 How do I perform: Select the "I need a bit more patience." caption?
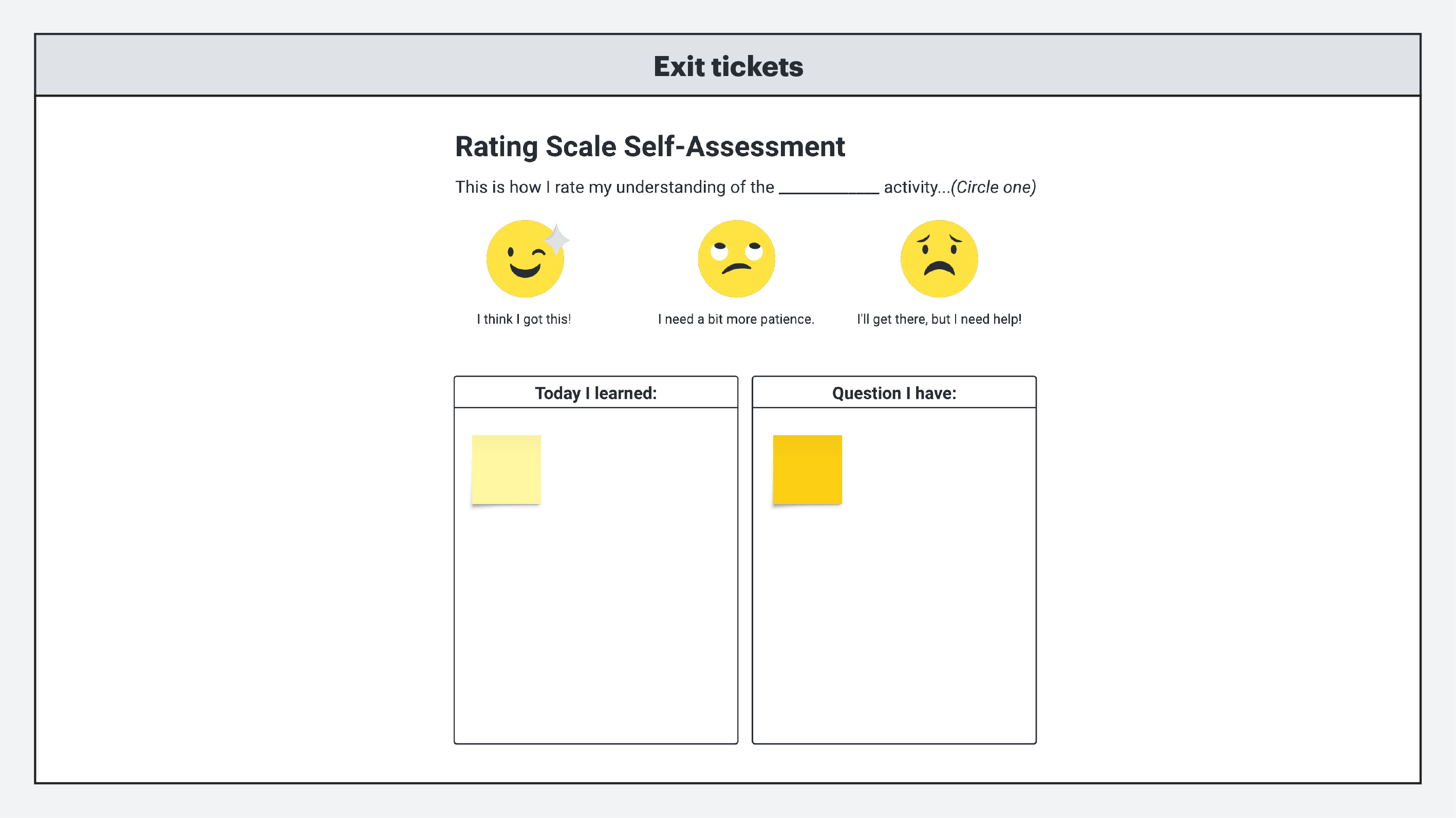[736, 320]
